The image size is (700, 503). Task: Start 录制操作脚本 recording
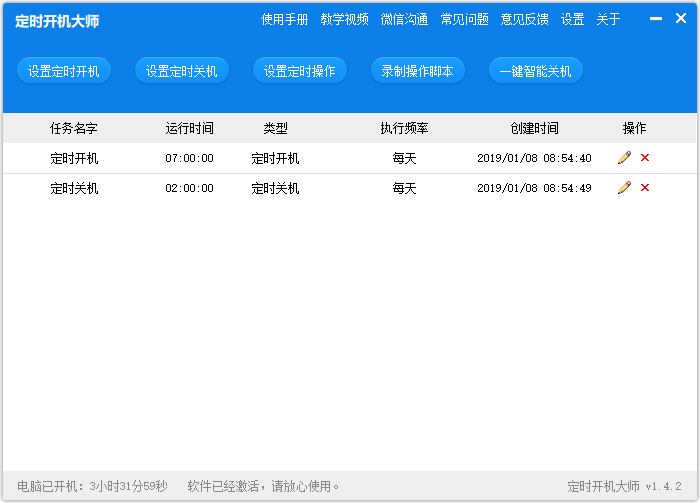pyautogui.click(x=417, y=71)
